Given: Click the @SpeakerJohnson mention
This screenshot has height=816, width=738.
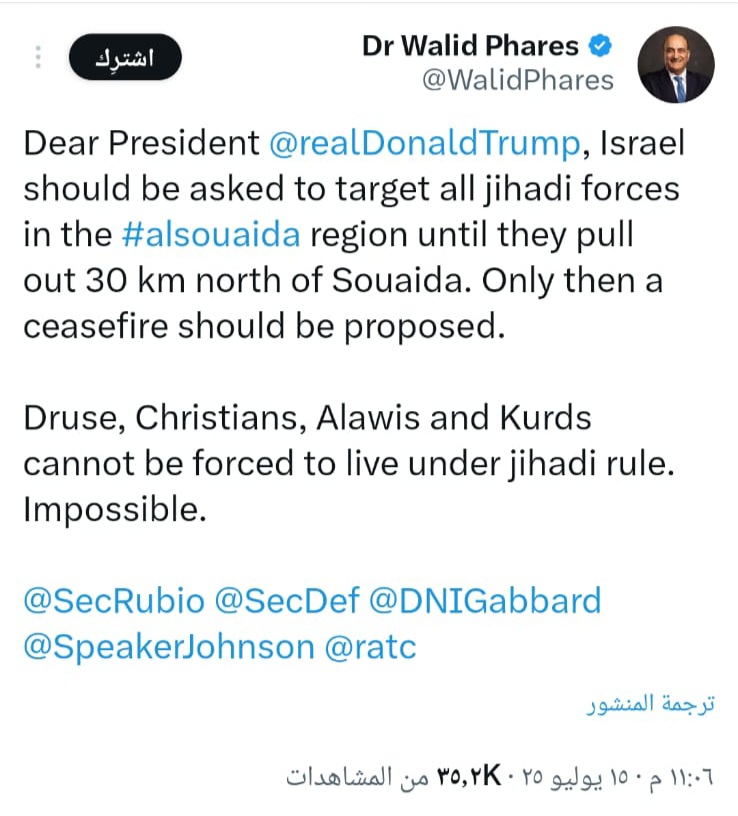Looking at the screenshot, I should click(168, 647).
